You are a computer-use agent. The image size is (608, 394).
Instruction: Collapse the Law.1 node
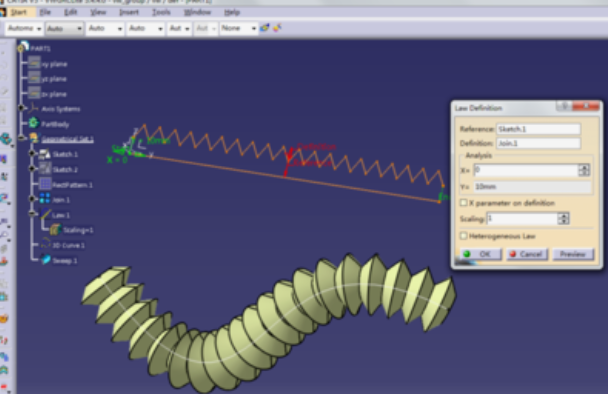click(32, 214)
